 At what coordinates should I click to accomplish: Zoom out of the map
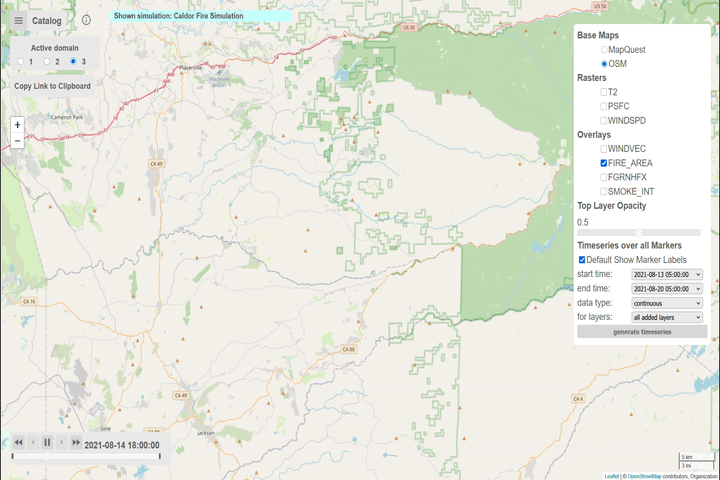tap(17, 142)
